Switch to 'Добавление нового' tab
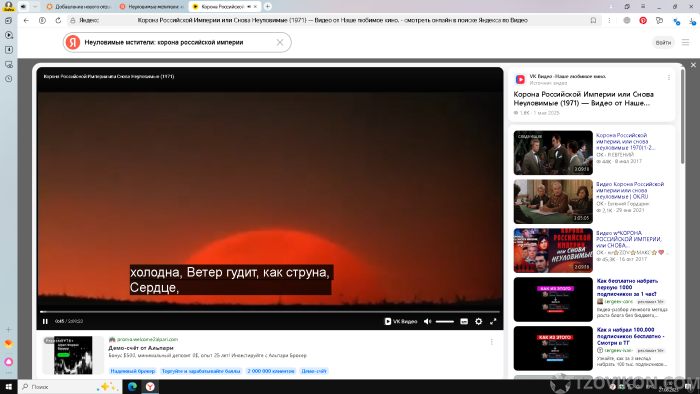Screen dimensions: 700x394 pos(79,7)
